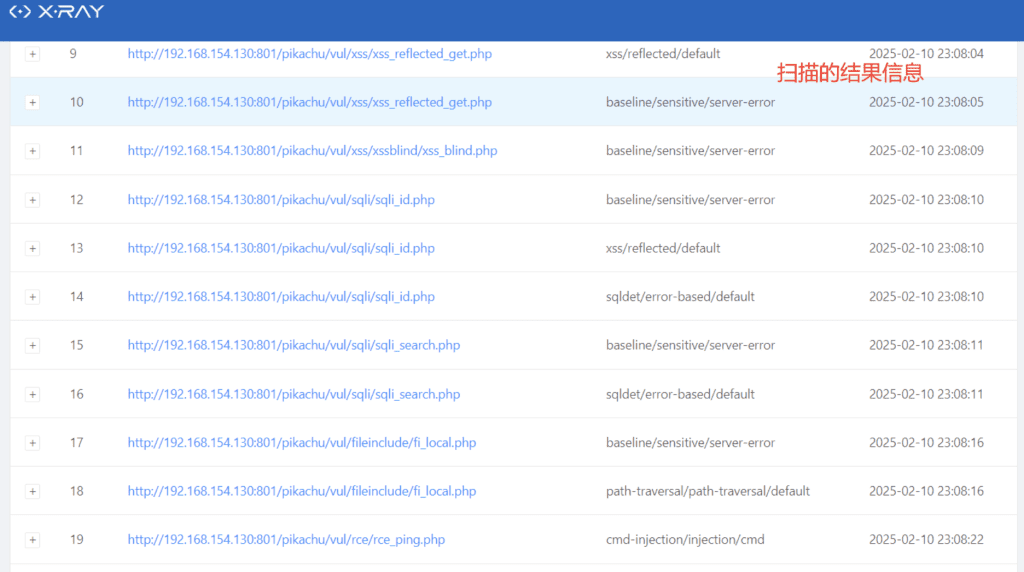Viewport: 1024px width, 572px height.
Task: Expand row 12 plus button
Action: 32,200
